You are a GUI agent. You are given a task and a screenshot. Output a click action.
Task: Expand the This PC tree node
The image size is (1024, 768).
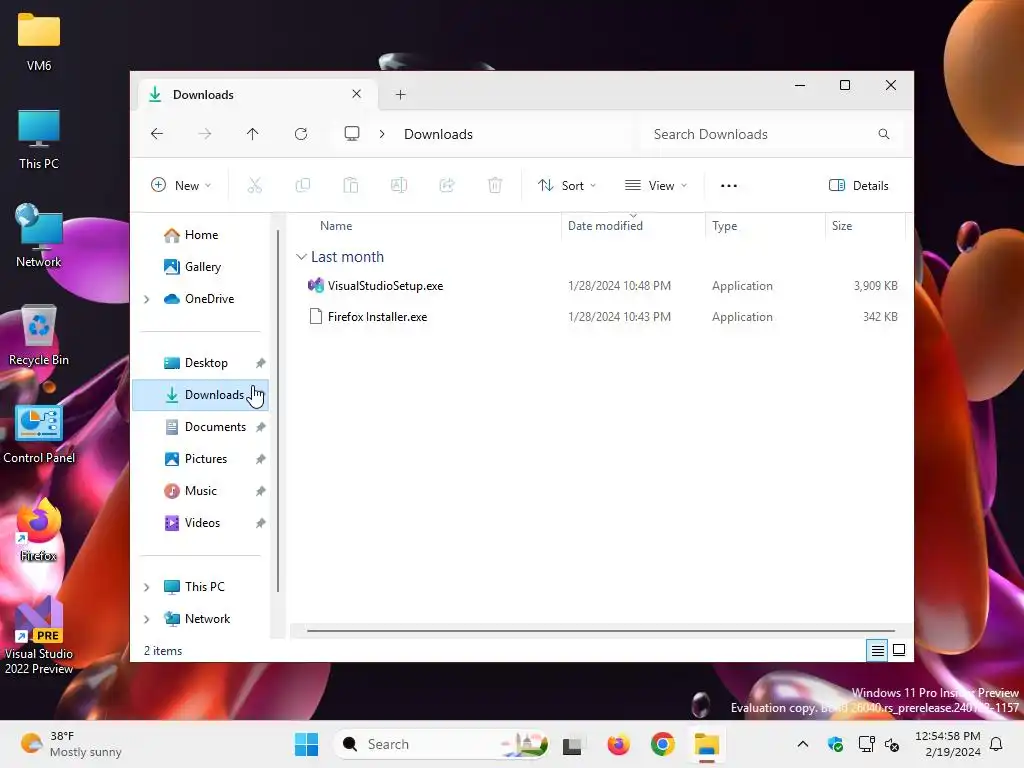click(147, 587)
